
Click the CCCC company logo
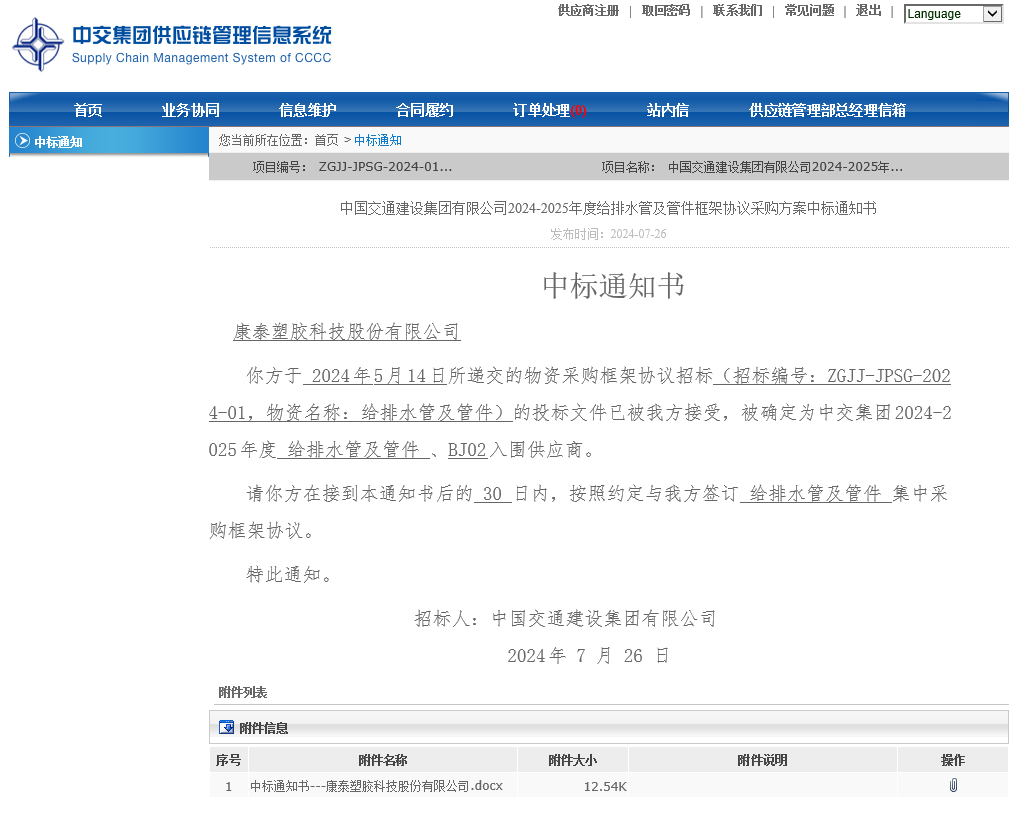click(38, 45)
